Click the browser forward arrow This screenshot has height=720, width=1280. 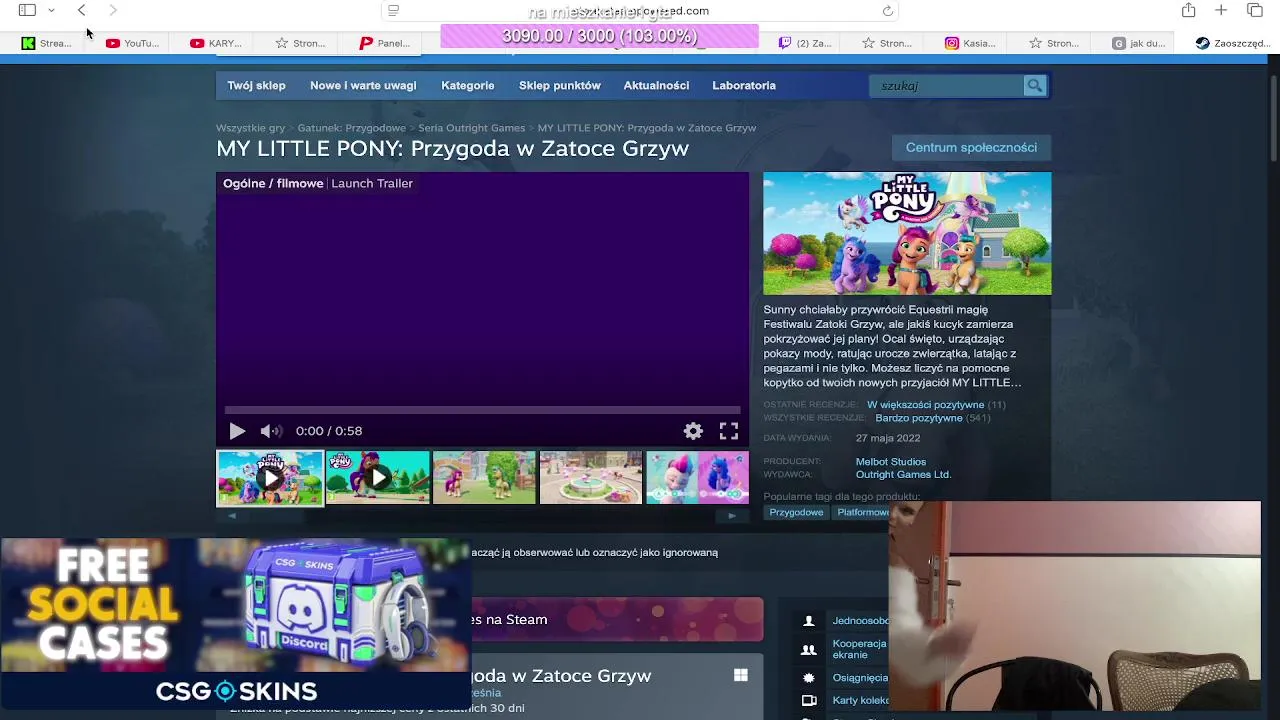[x=113, y=10]
